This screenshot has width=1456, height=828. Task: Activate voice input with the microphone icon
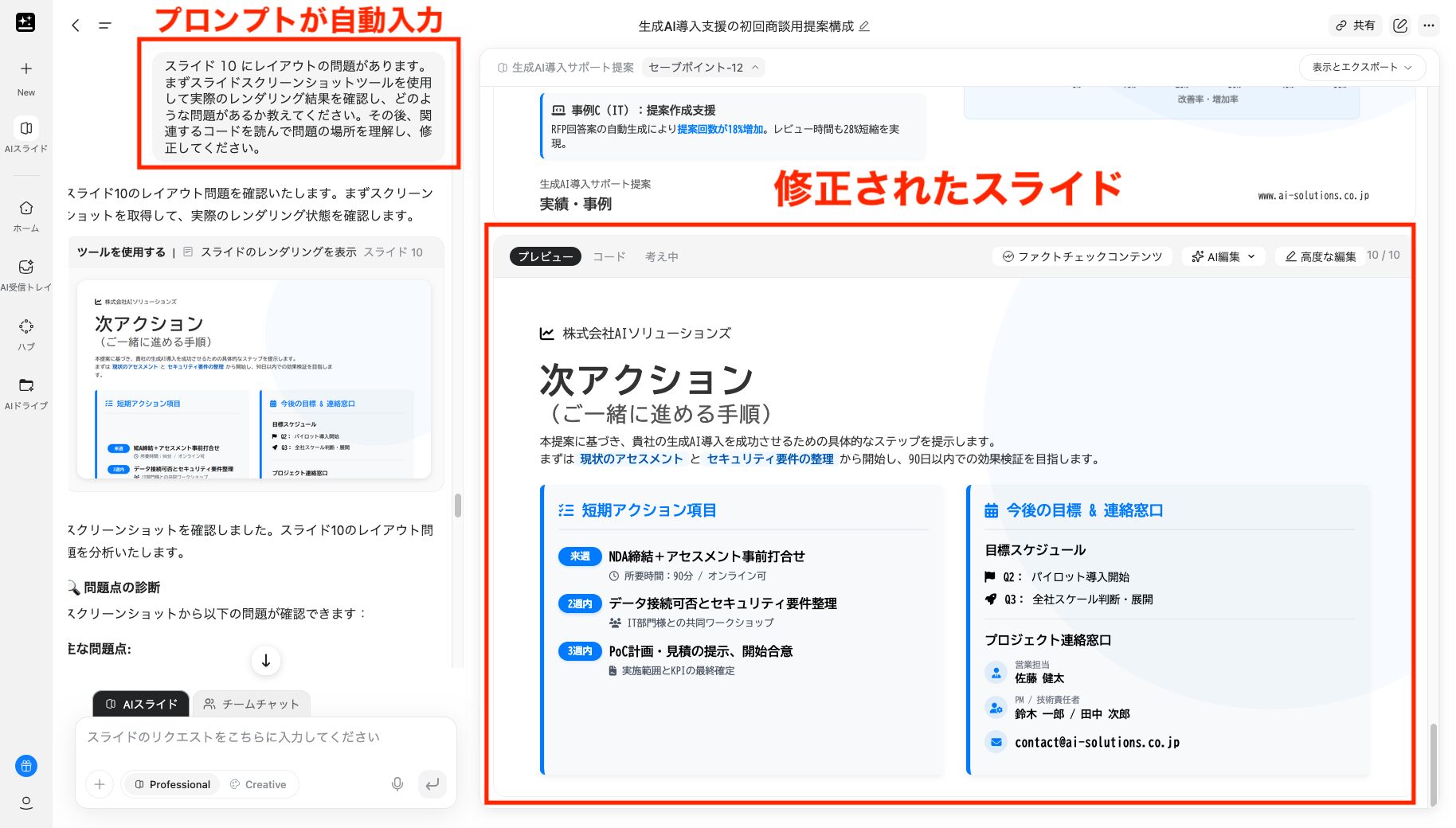(x=397, y=783)
